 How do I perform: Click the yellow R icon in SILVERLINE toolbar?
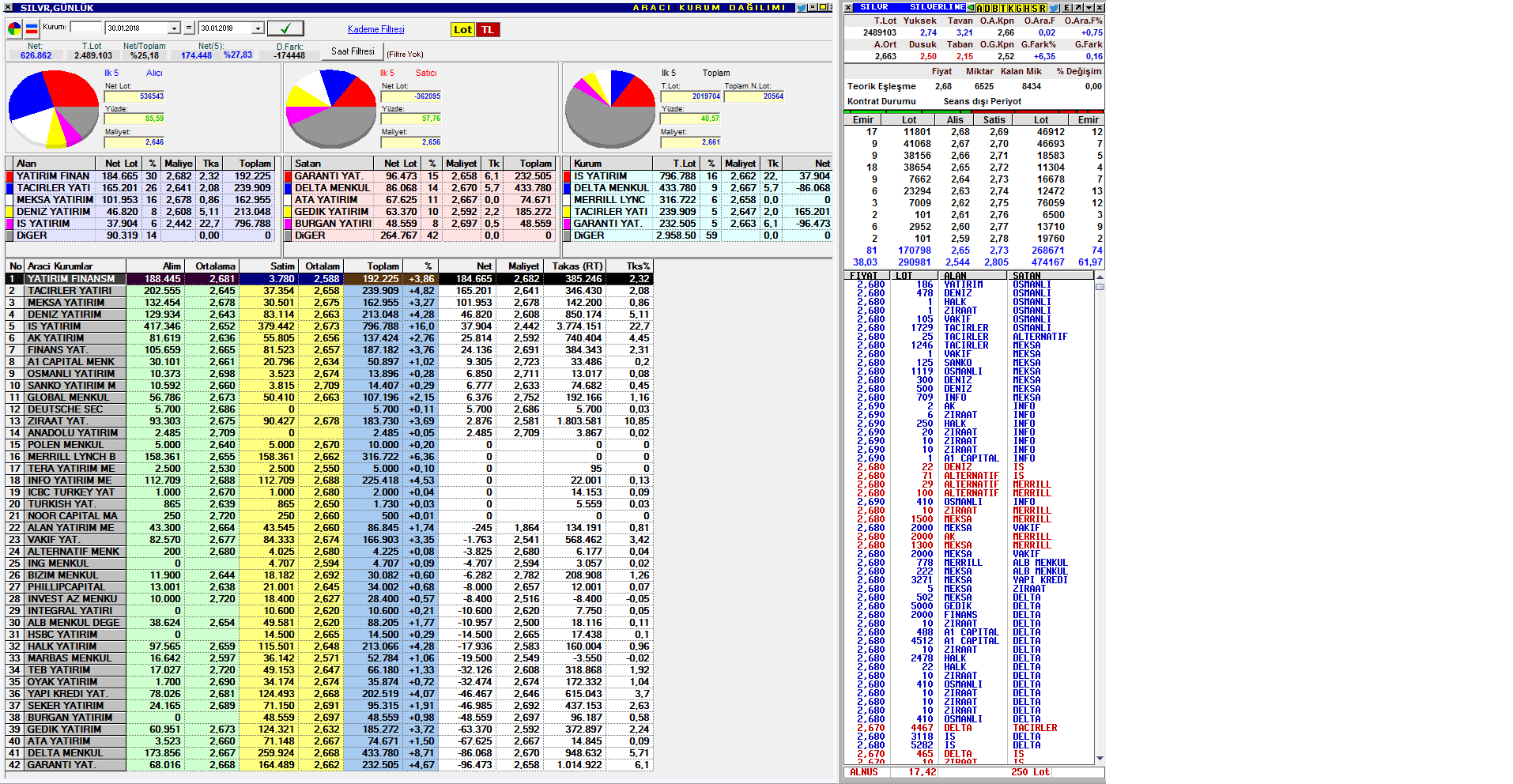tap(1043, 8)
